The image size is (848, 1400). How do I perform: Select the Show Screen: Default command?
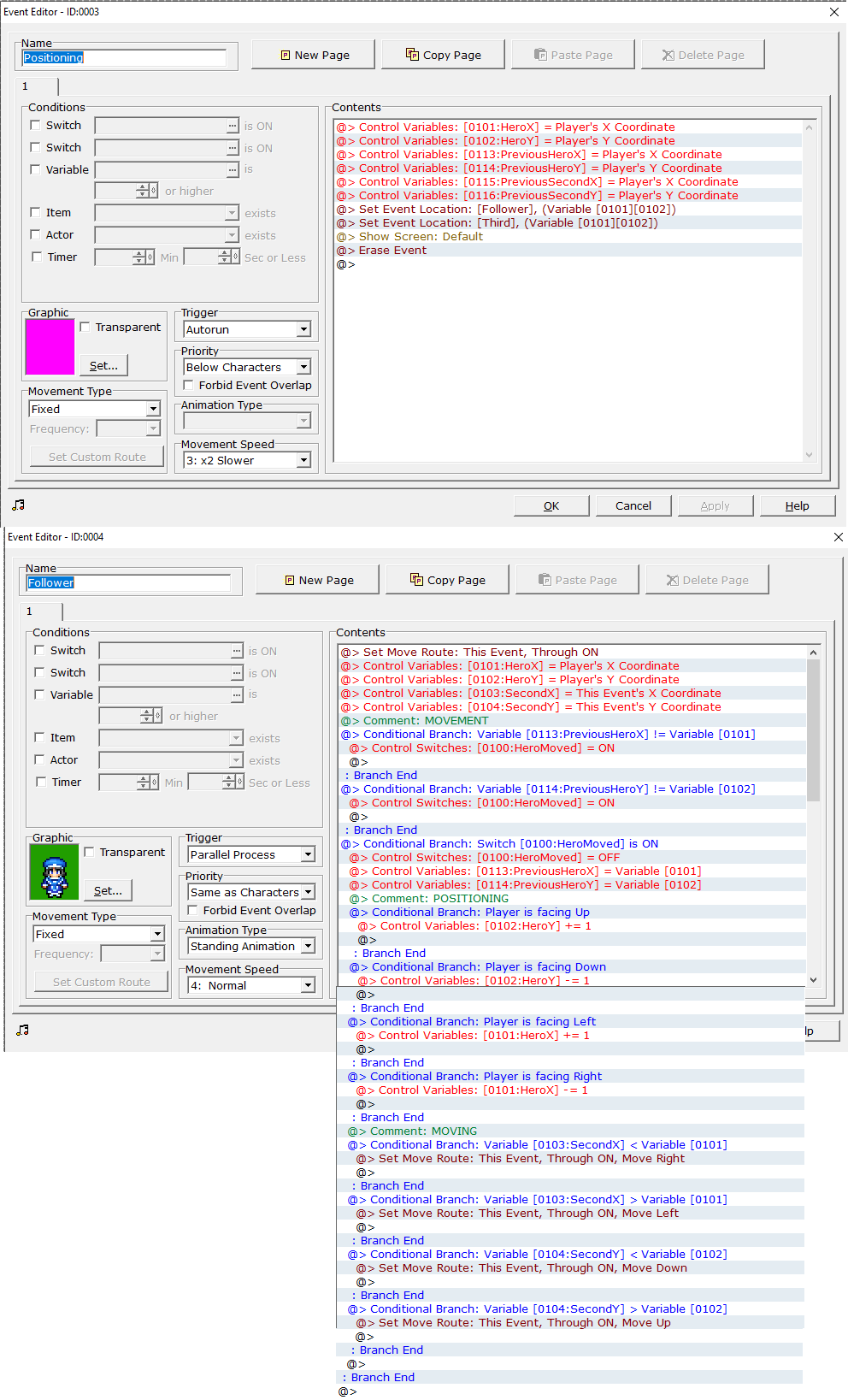click(568, 237)
